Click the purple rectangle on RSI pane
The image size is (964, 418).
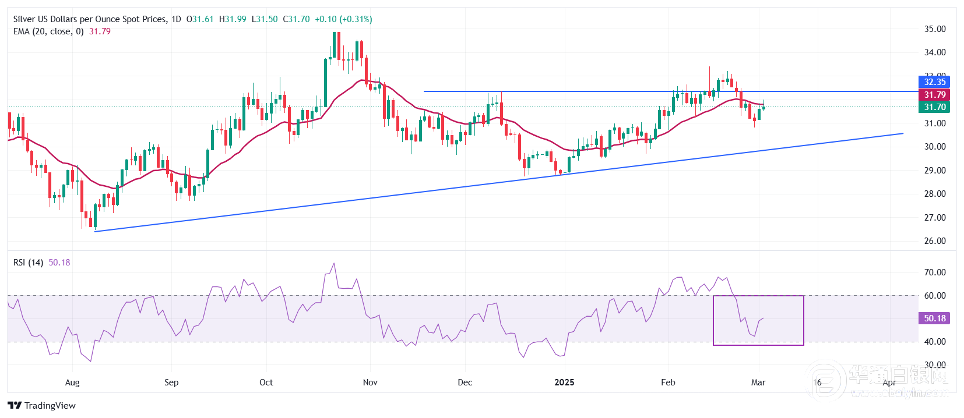(758, 320)
